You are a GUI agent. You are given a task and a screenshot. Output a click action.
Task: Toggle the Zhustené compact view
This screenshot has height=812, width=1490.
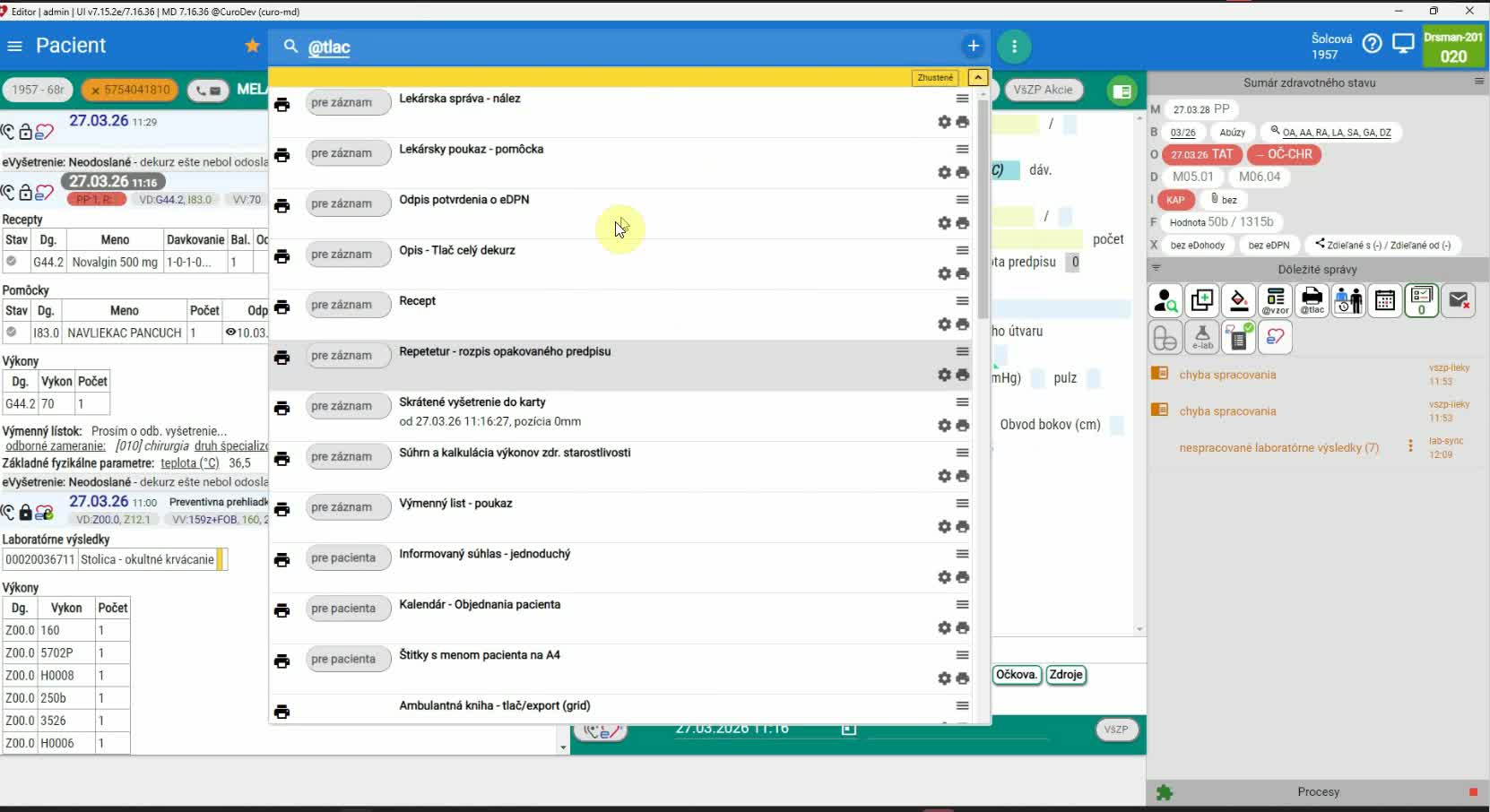[x=935, y=78]
